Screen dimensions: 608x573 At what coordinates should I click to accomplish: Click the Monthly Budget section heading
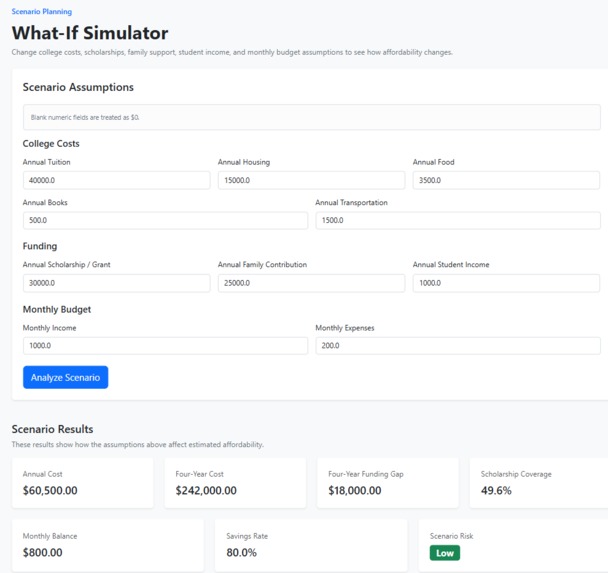click(x=57, y=309)
